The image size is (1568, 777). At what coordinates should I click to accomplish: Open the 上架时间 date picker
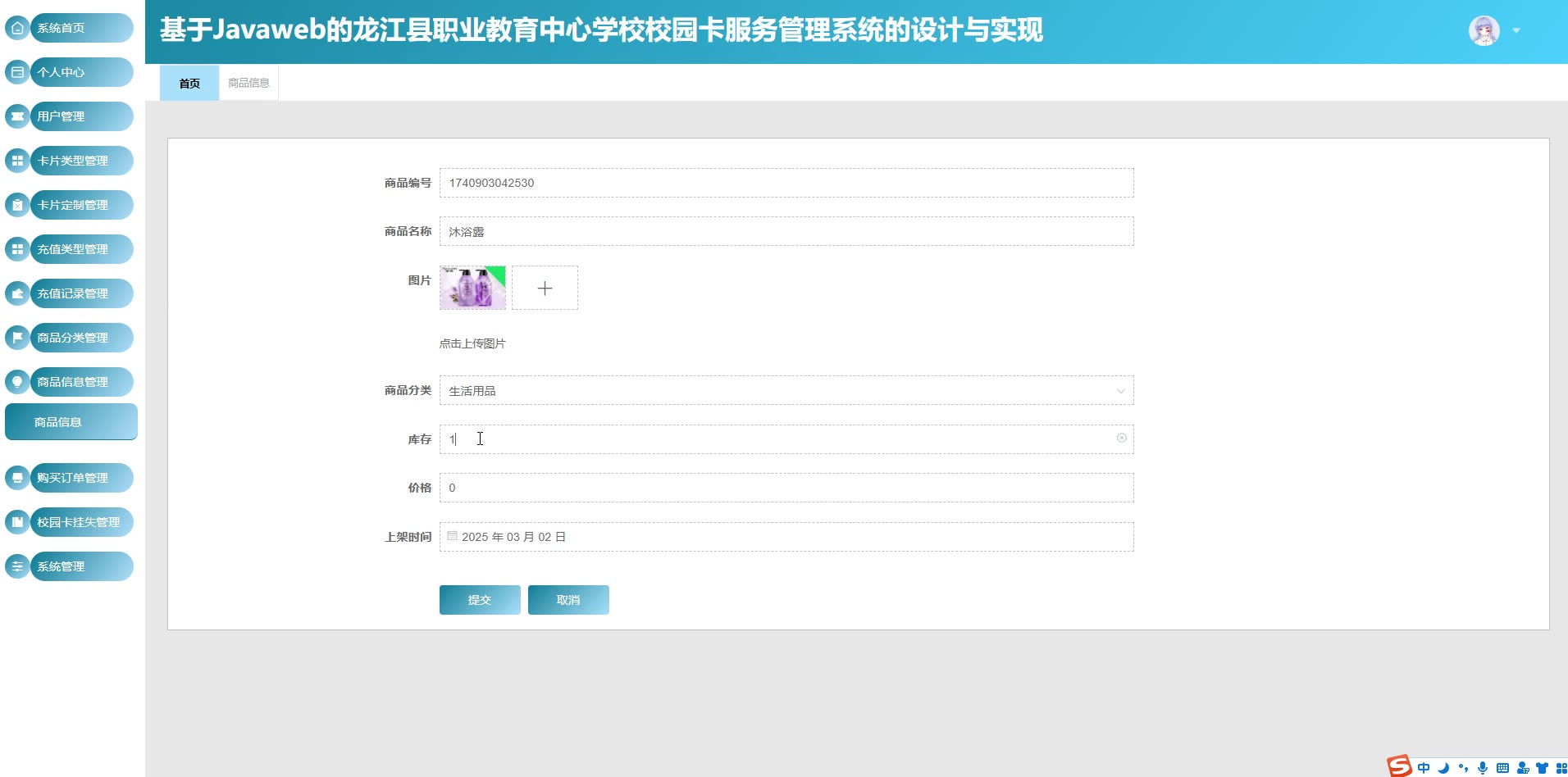[786, 537]
